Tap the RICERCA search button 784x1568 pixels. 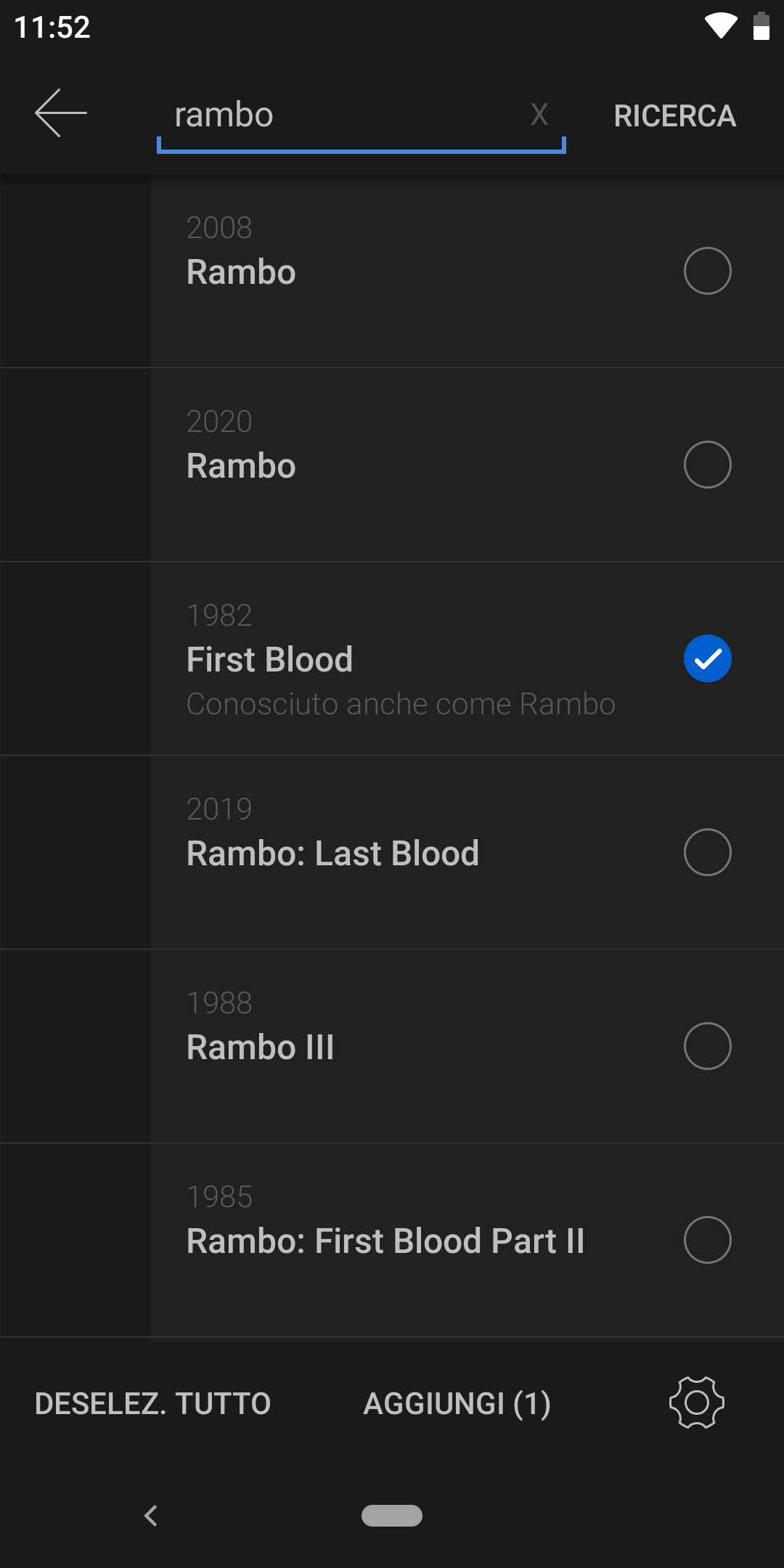(674, 115)
